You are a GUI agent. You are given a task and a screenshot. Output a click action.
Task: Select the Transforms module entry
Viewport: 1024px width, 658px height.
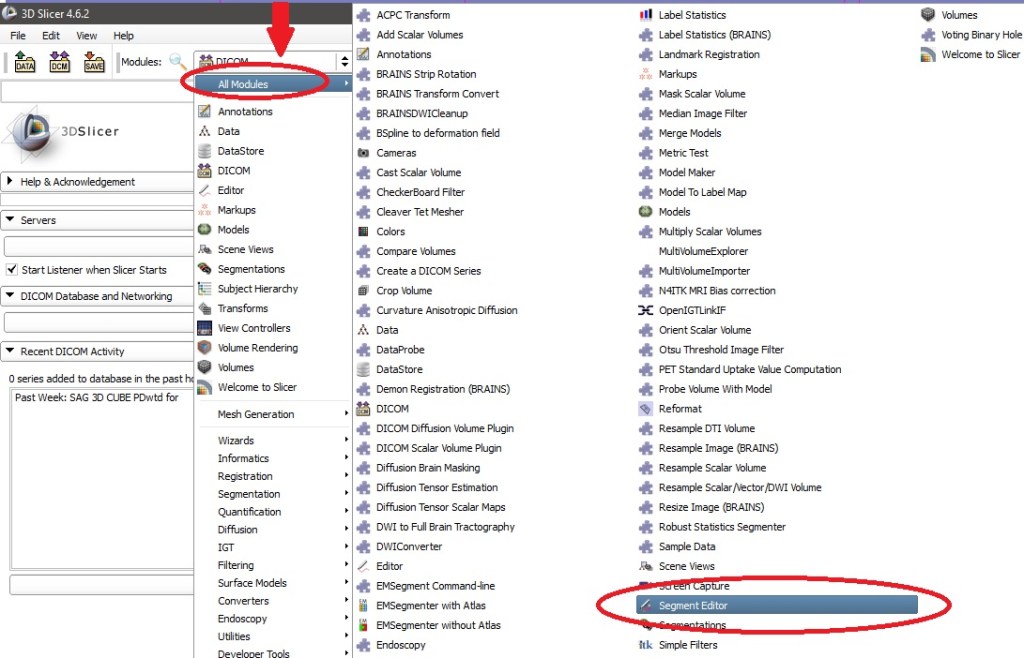pyautogui.click(x=242, y=309)
